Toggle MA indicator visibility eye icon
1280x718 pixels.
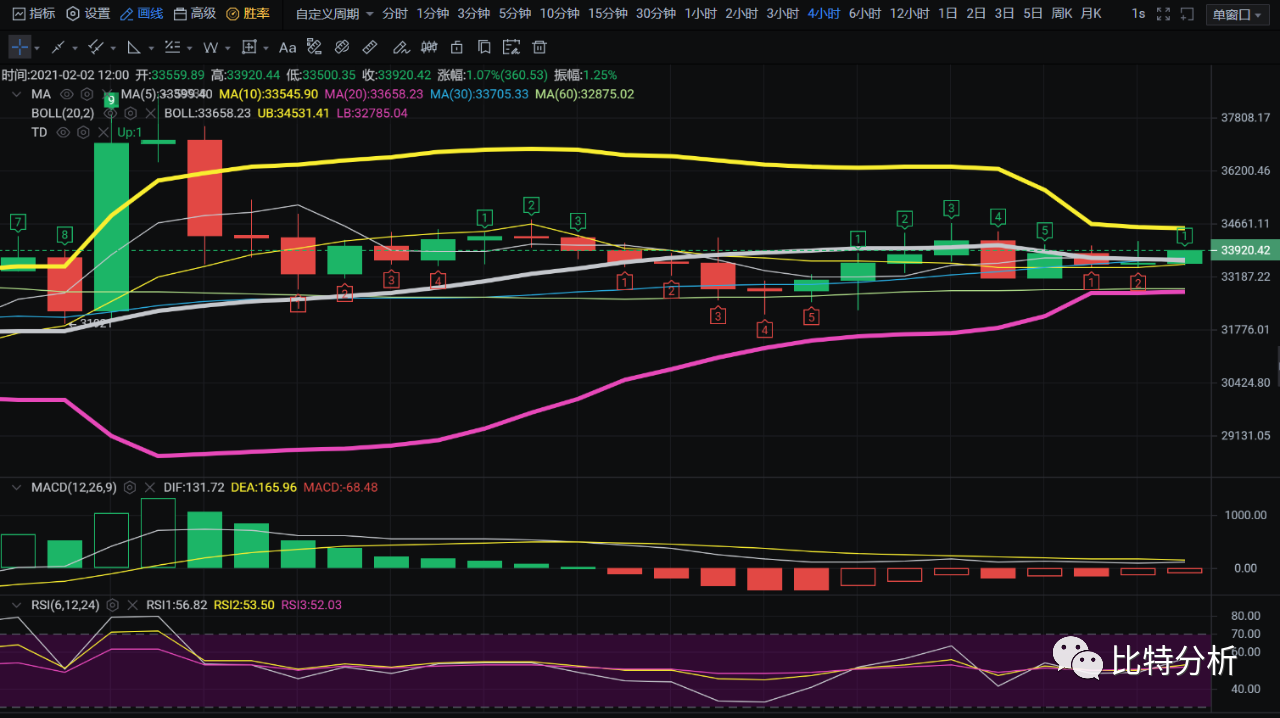67,94
